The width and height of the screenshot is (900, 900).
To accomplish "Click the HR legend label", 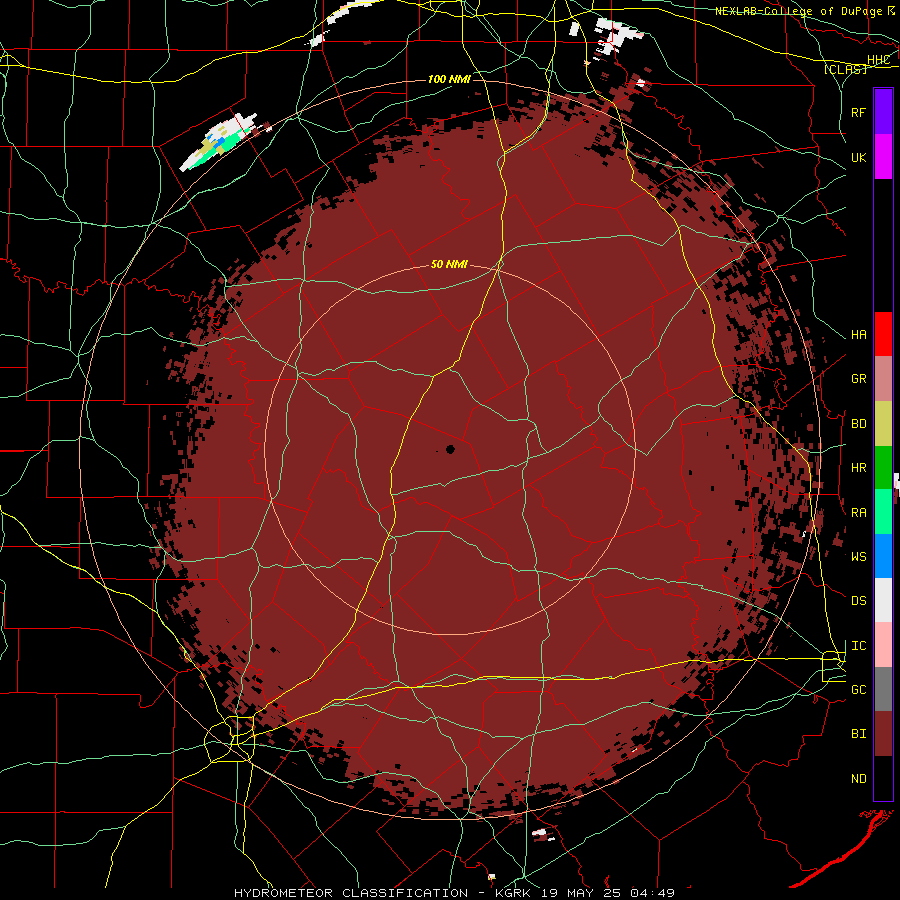I will (858, 468).
